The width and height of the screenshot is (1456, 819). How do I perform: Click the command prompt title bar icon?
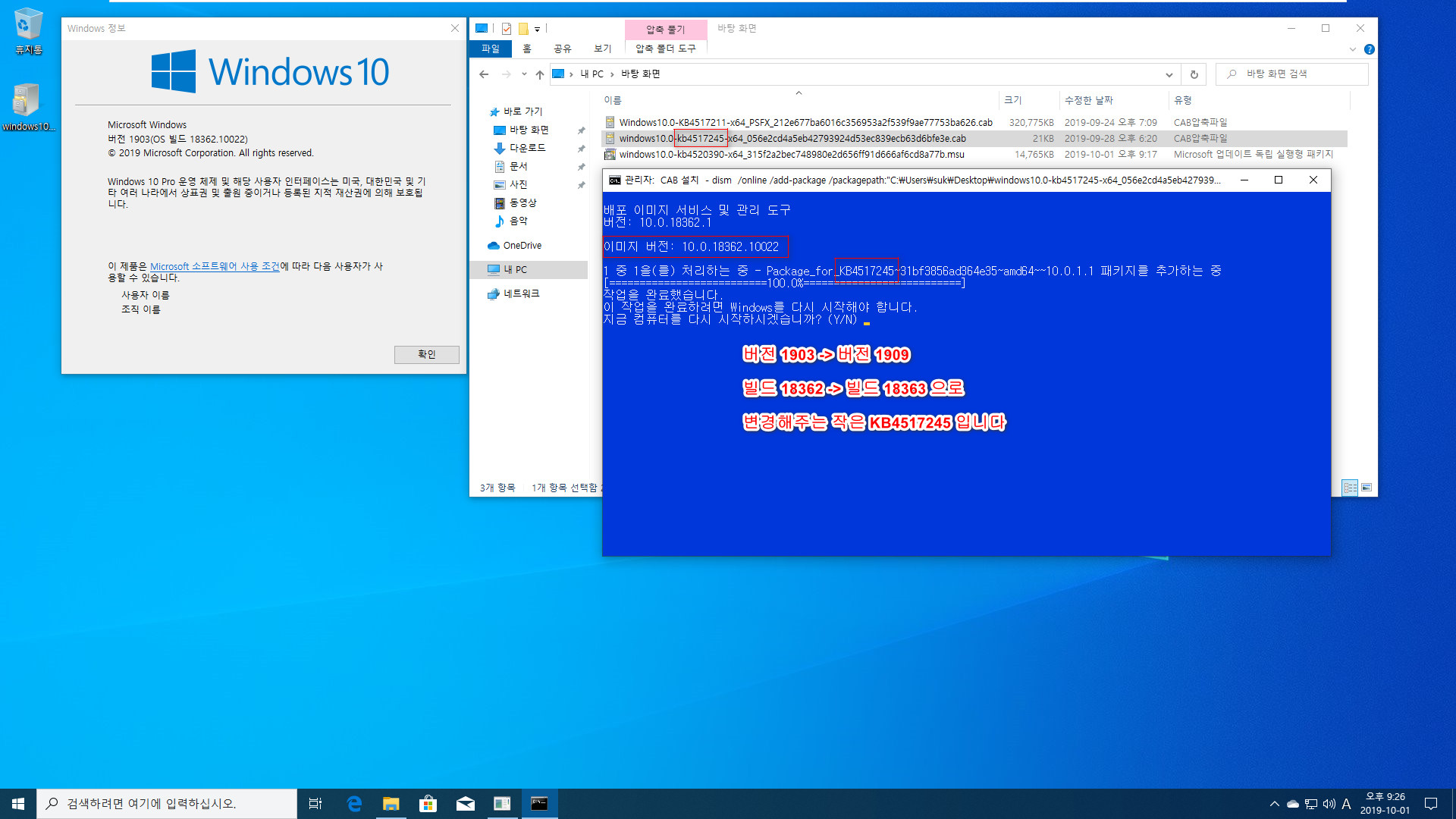pyautogui.click(x=615, y=180)
